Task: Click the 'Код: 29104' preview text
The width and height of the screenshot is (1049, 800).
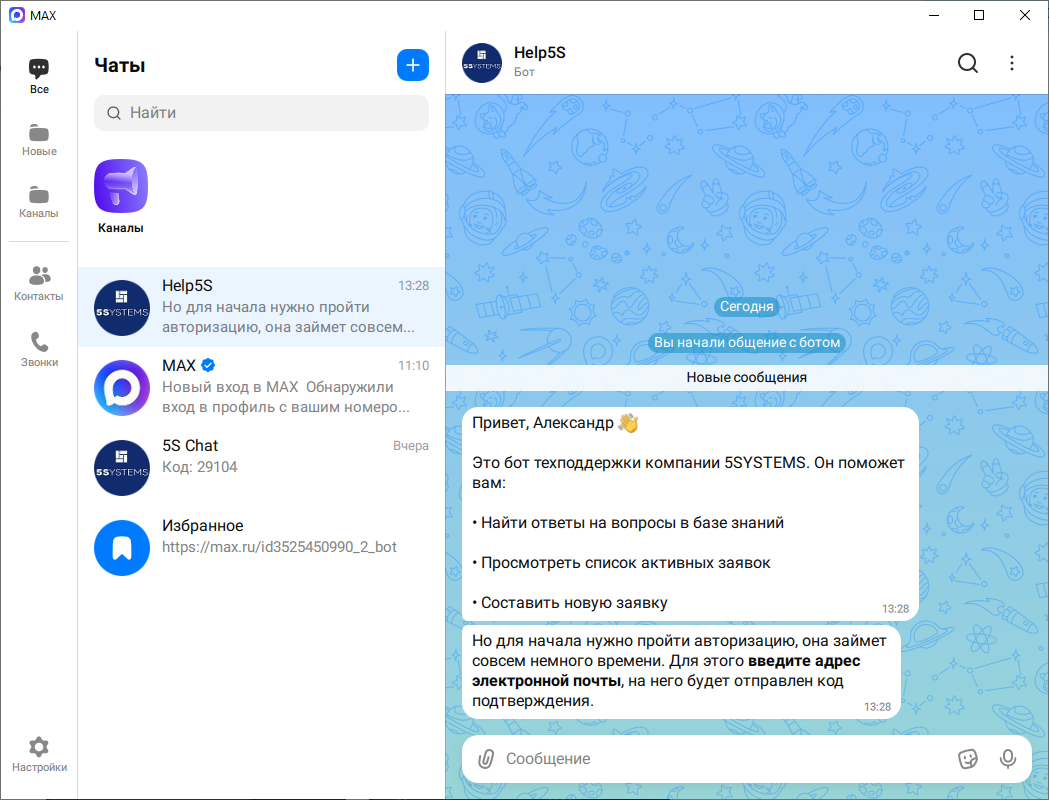Action: pos(199,467)
